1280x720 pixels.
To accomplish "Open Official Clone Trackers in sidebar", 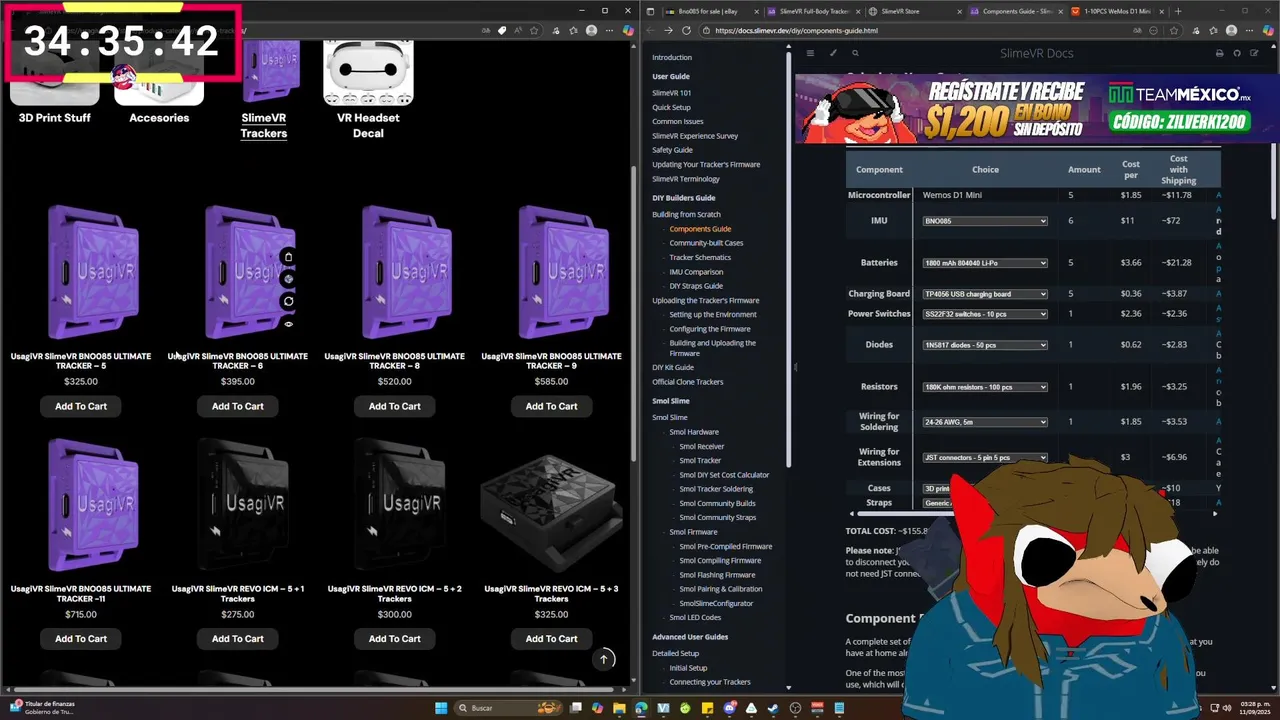I will [688, 382].
